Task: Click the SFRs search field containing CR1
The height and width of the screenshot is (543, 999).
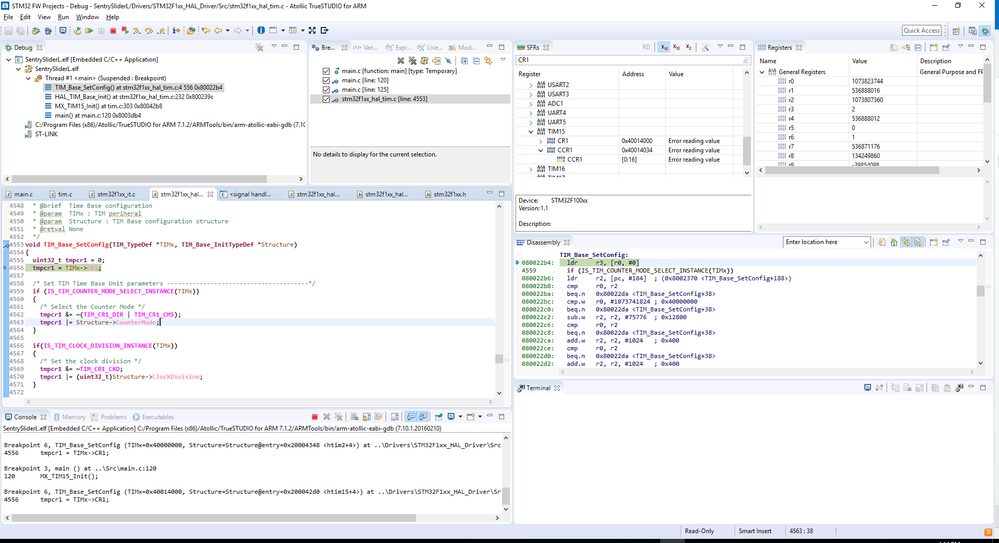Action: 633,60
